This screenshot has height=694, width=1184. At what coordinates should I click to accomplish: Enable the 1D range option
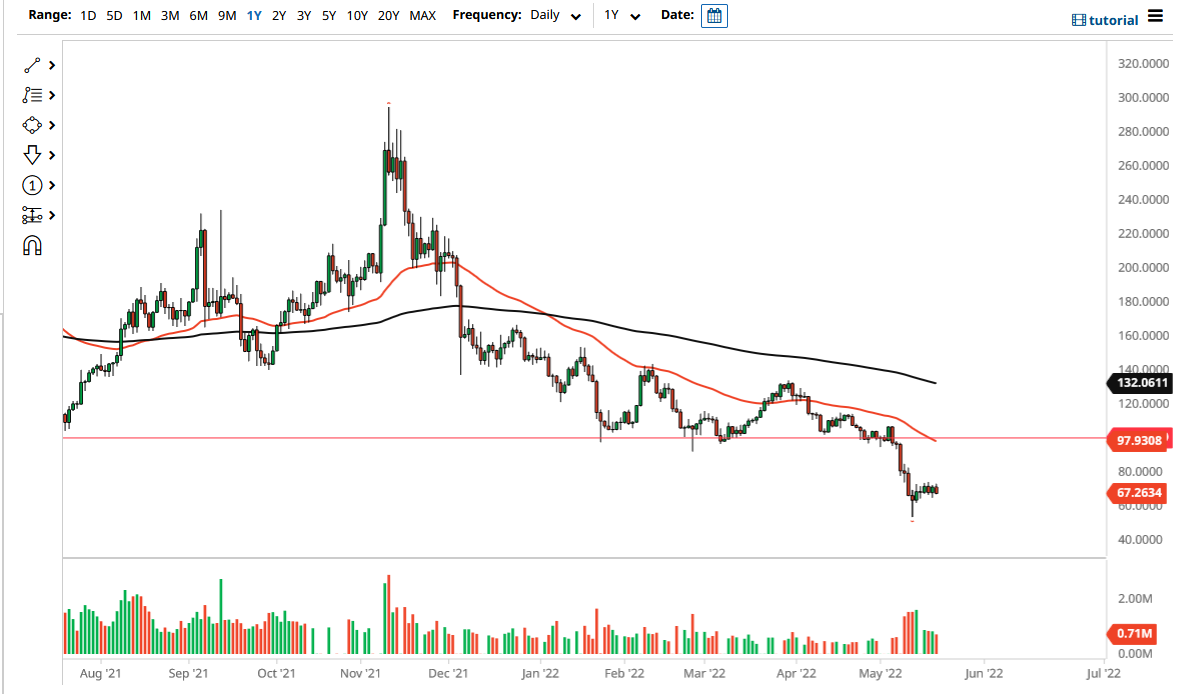[87, 16]
